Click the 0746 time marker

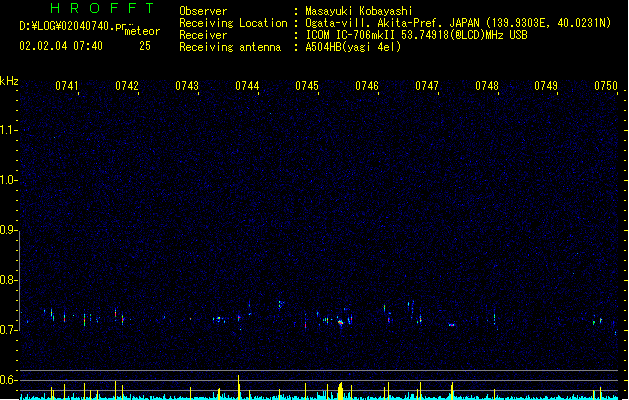pyautogui.click(x=367, y=86)
